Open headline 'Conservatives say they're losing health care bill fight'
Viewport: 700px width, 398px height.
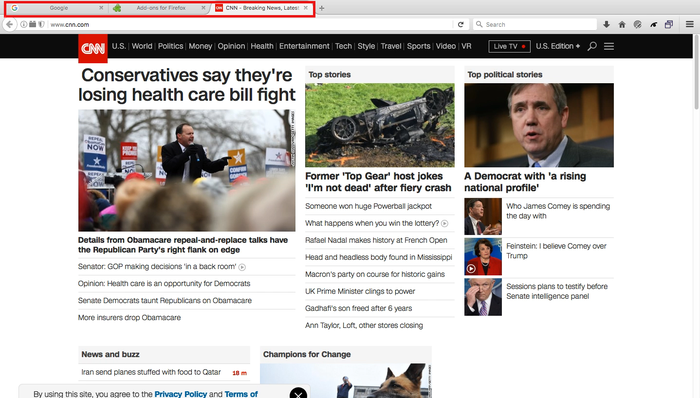pos(187,85)
